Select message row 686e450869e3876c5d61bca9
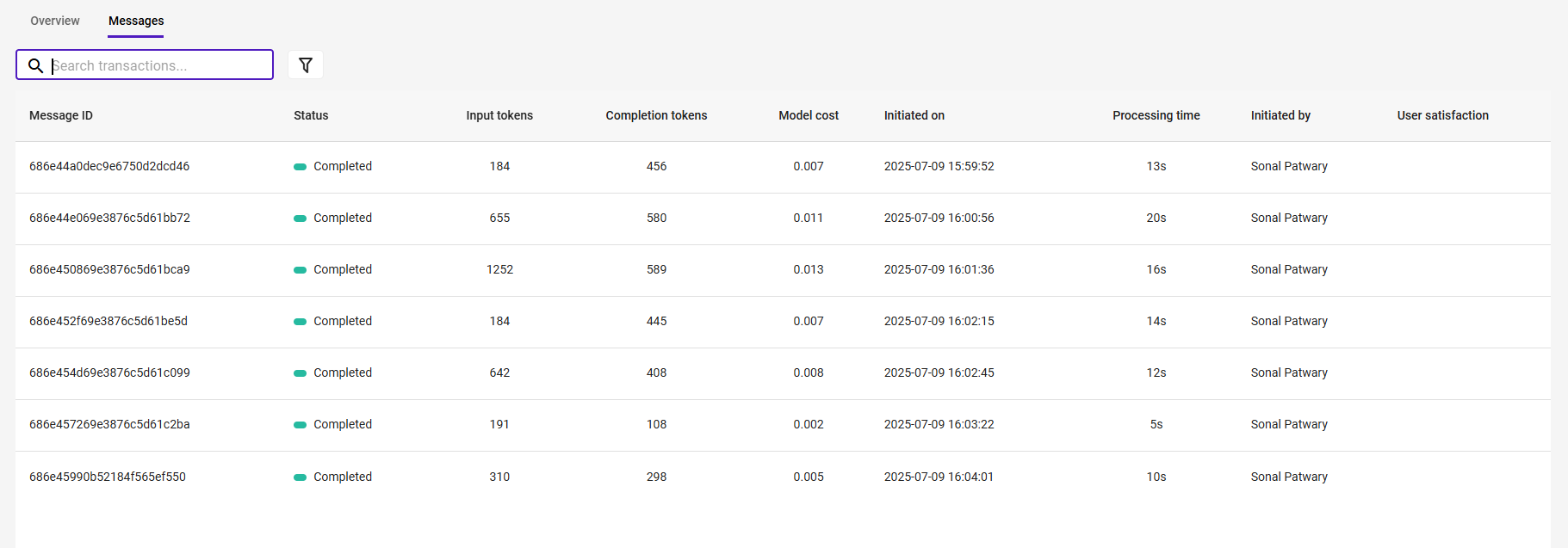 click(783, 269)
